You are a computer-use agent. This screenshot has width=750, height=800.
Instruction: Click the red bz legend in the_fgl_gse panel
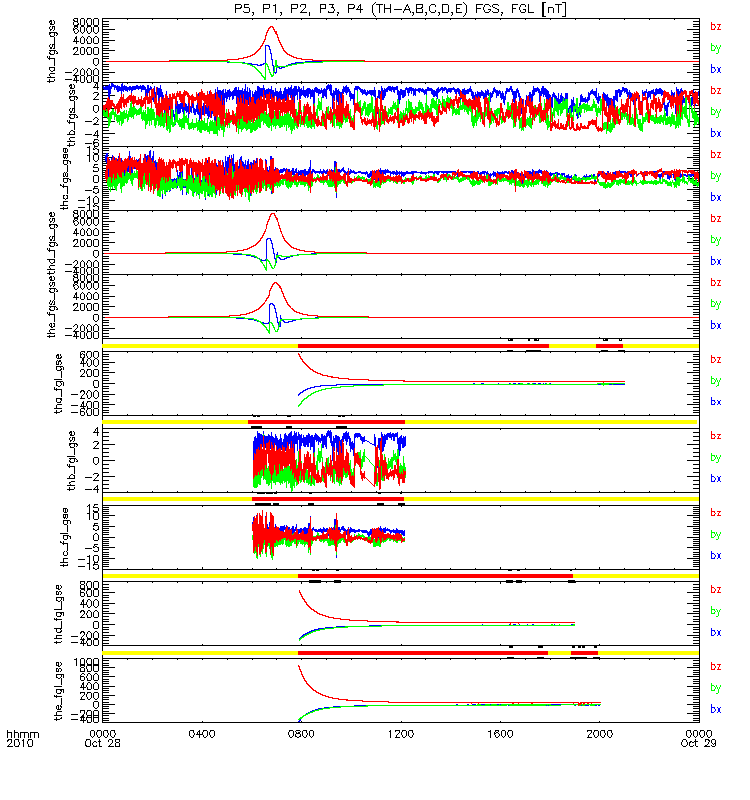[716, 667]
